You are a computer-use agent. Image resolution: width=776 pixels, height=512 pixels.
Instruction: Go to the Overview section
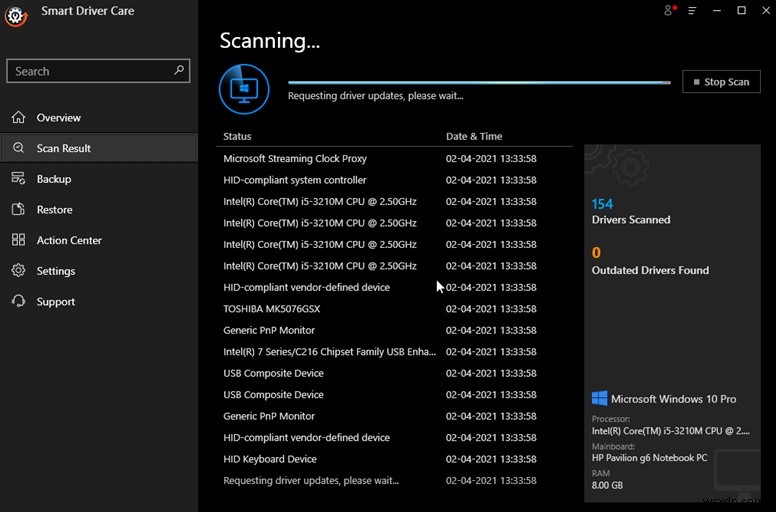59,118
